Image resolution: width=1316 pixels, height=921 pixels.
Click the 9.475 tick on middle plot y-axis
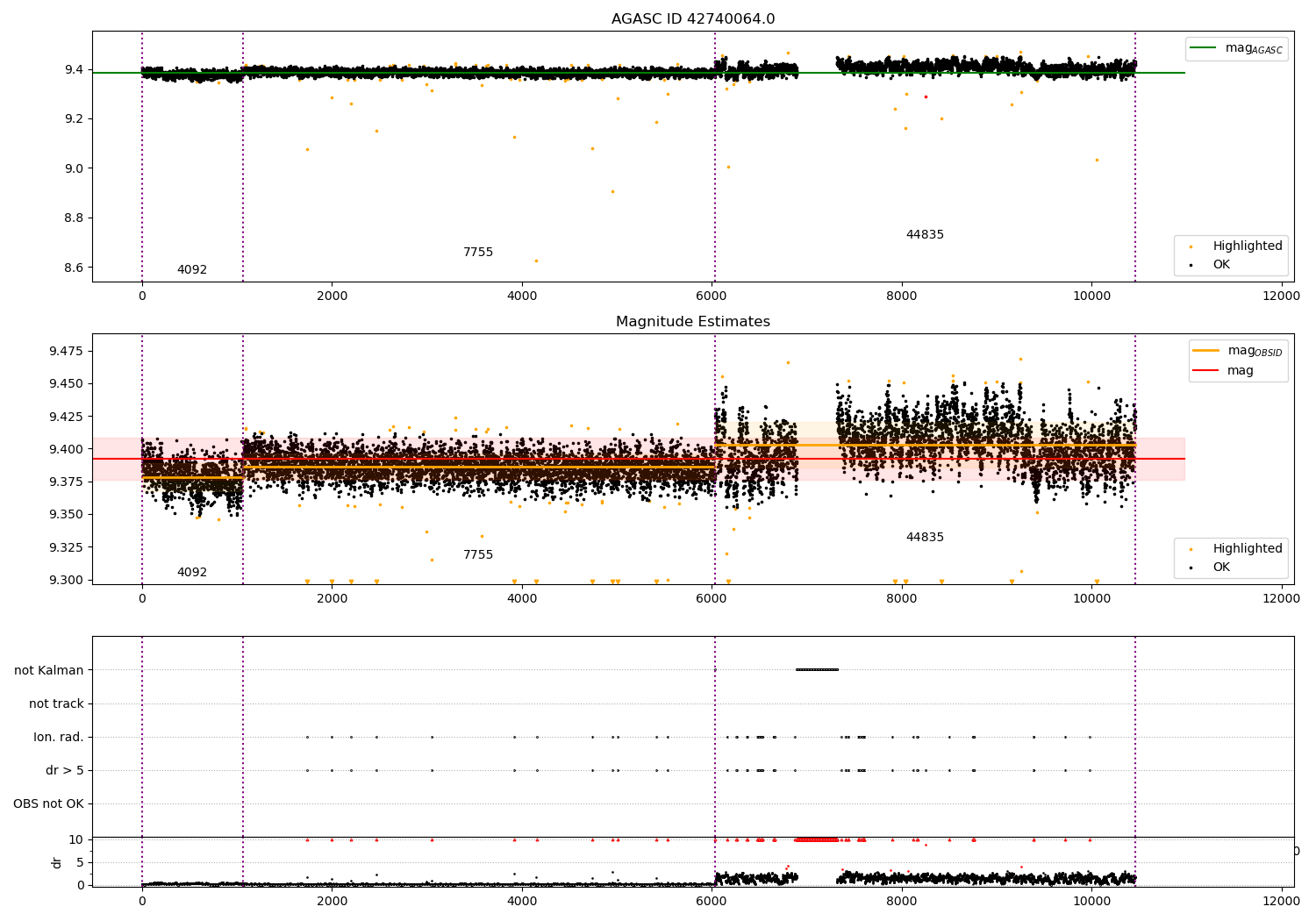[67, 352]
